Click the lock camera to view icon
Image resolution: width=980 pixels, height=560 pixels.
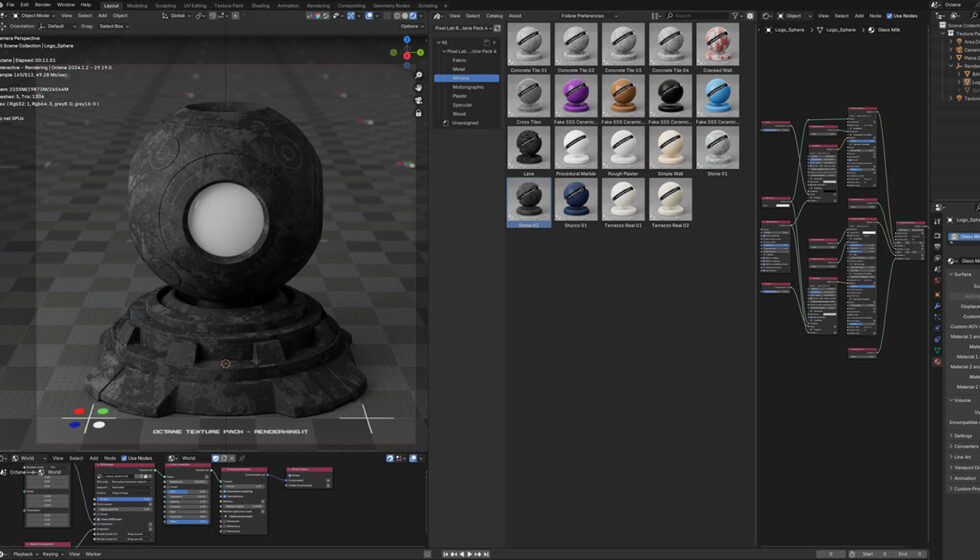(x=419, y=115)
